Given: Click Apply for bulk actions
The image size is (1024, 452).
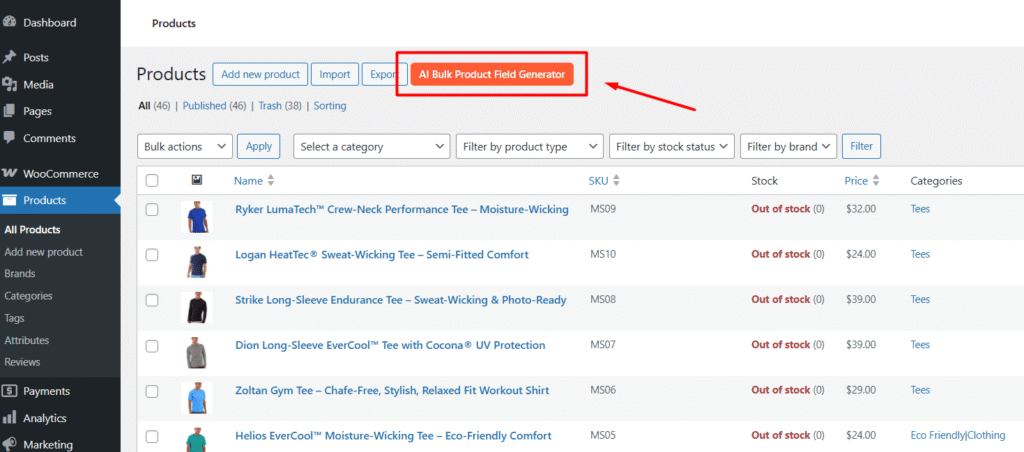Looking at the screenshot, I should 259,146.
